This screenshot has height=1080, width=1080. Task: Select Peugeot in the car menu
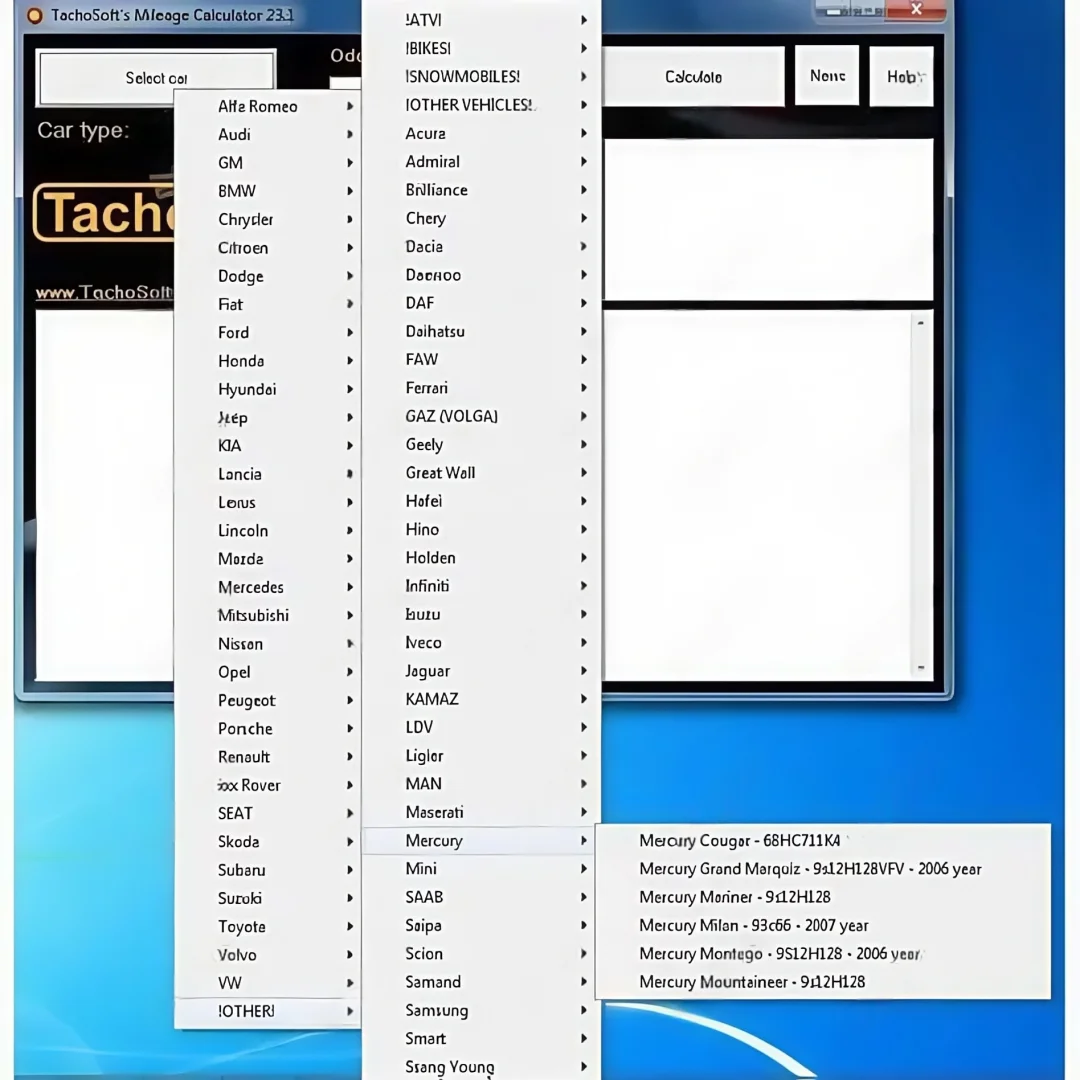tap(267, 700)
